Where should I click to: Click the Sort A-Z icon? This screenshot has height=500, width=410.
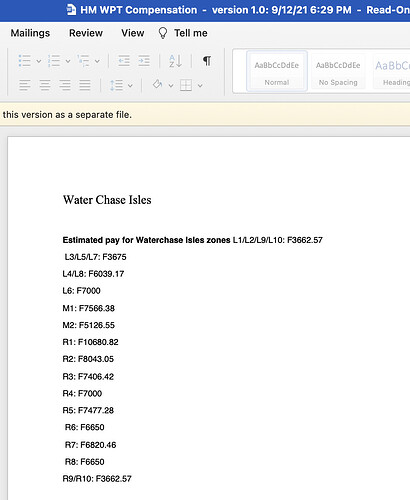(x=175, y=61)
